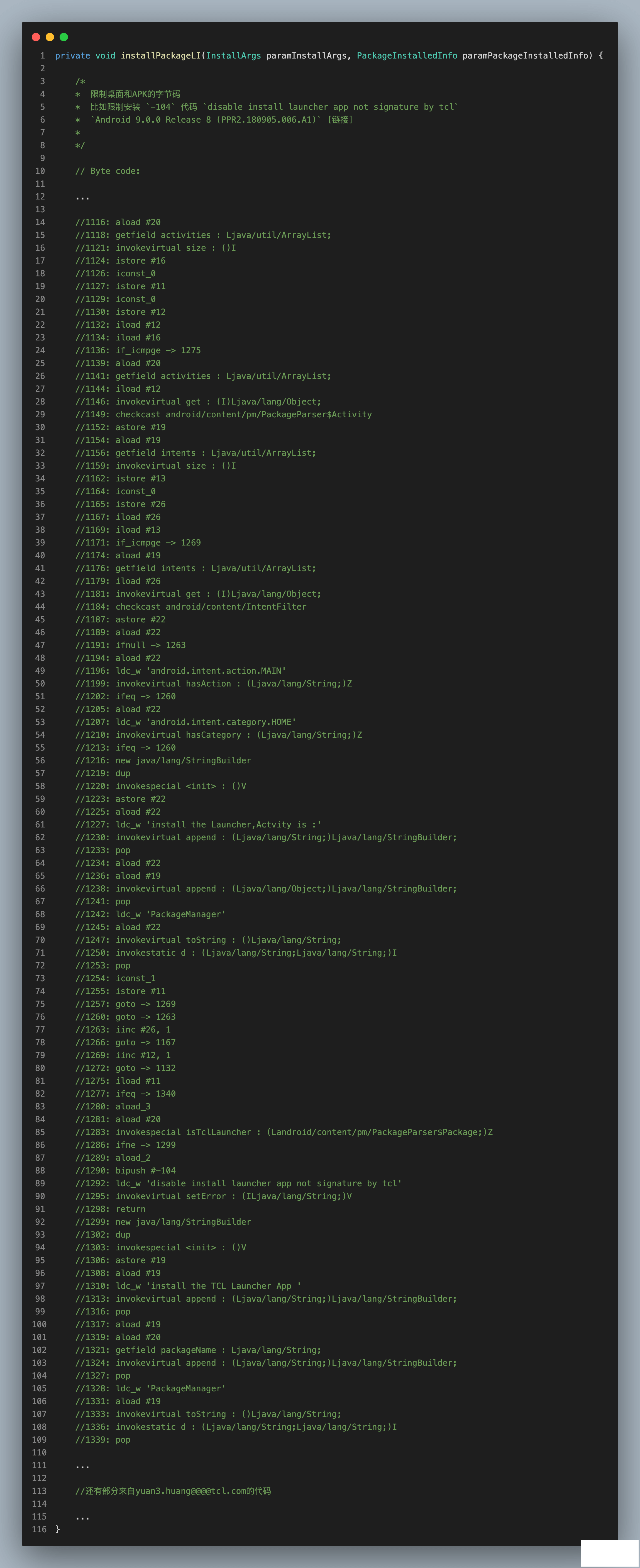Click the paramPackageInstalledInfo parameter name
This screenshot has height=1568, width=640.
click(525, 55)
